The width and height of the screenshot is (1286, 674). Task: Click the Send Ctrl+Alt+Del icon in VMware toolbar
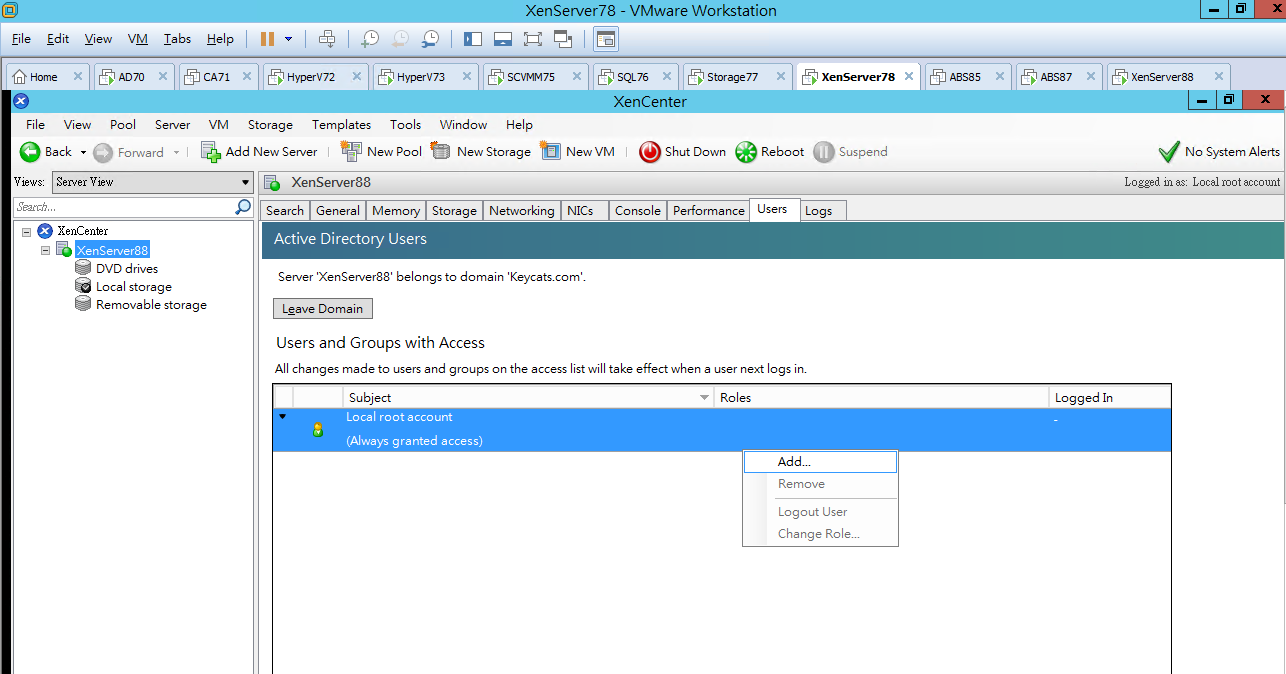(x=326, y=39)
